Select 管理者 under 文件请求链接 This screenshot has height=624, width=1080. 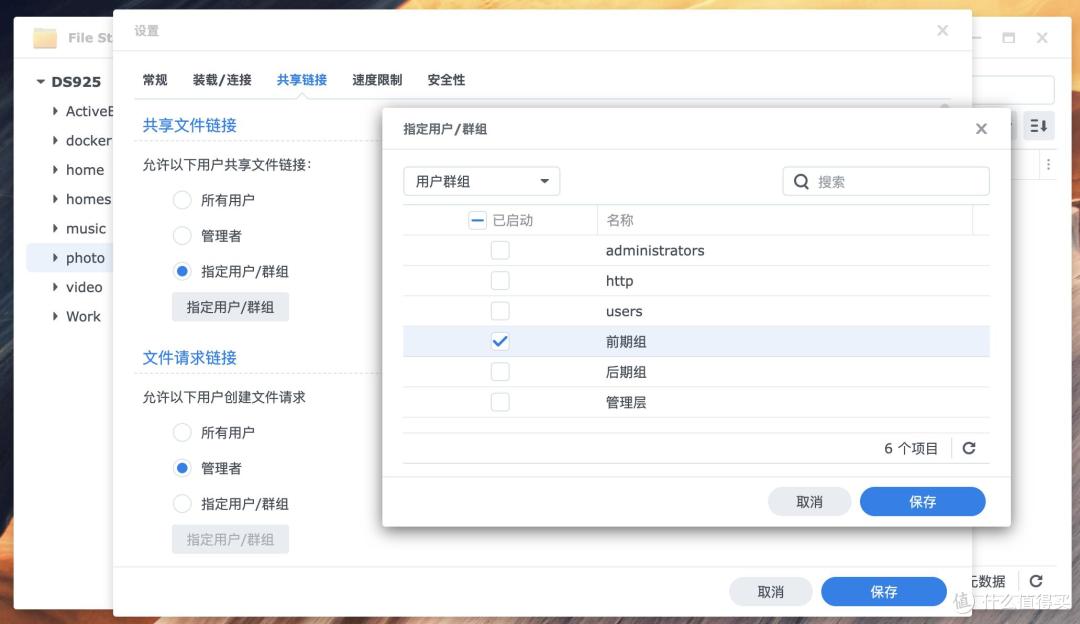(182, 468)
